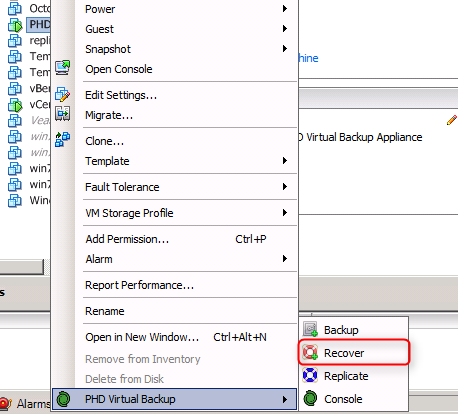Screen dimensions: 458x415
Task: Choose Clone... from context menu
Action: pos(174,141)
